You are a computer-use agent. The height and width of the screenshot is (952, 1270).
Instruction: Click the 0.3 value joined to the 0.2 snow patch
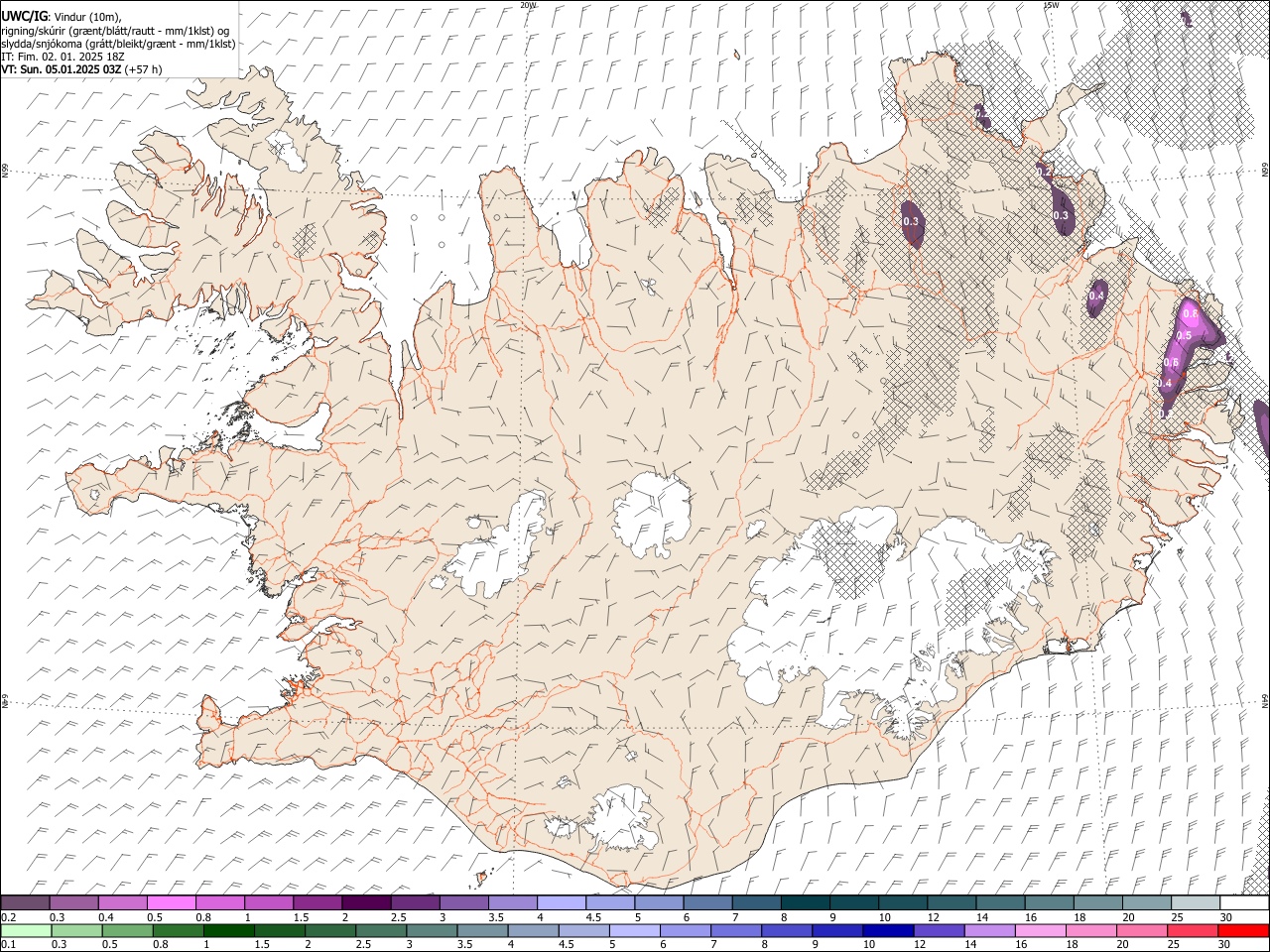[x=1061, y=215]
